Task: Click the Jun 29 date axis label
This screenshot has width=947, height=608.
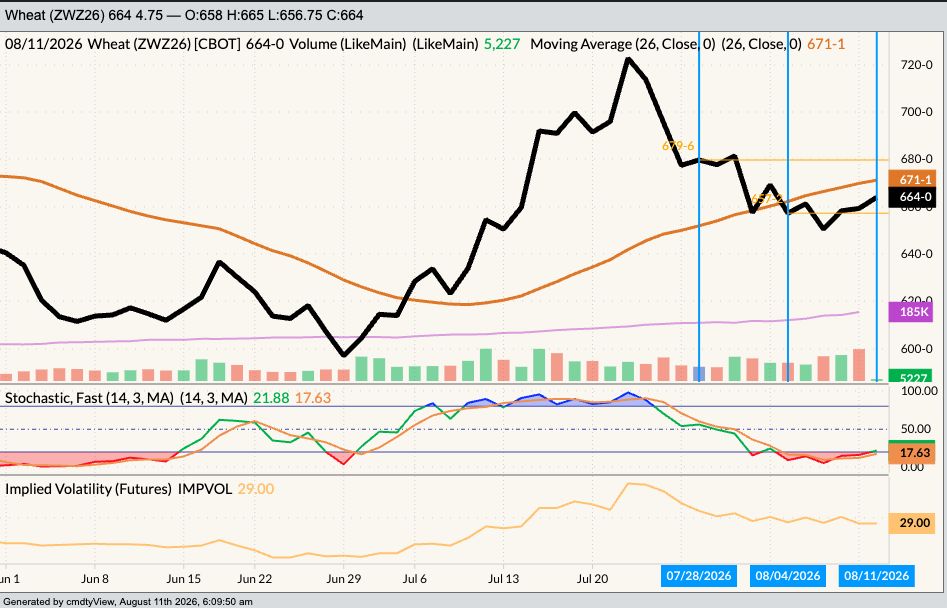Action: tap(344, 578)
